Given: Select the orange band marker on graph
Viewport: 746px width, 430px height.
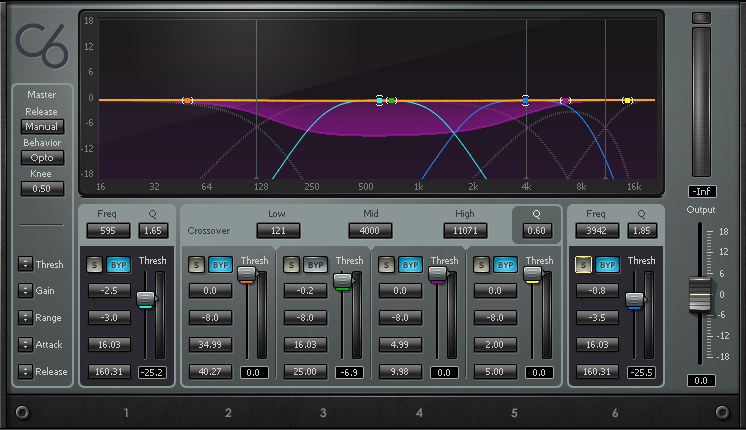Looking at the screenshot, I should tap(187, 100).
